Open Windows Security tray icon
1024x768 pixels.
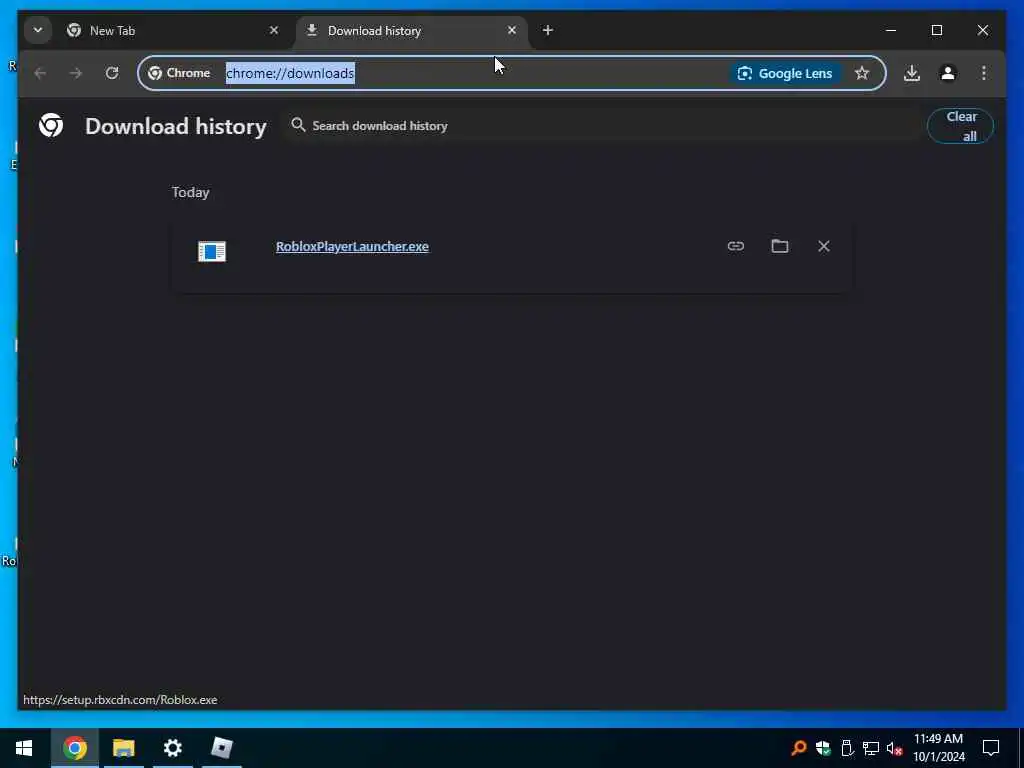(823, 748)
